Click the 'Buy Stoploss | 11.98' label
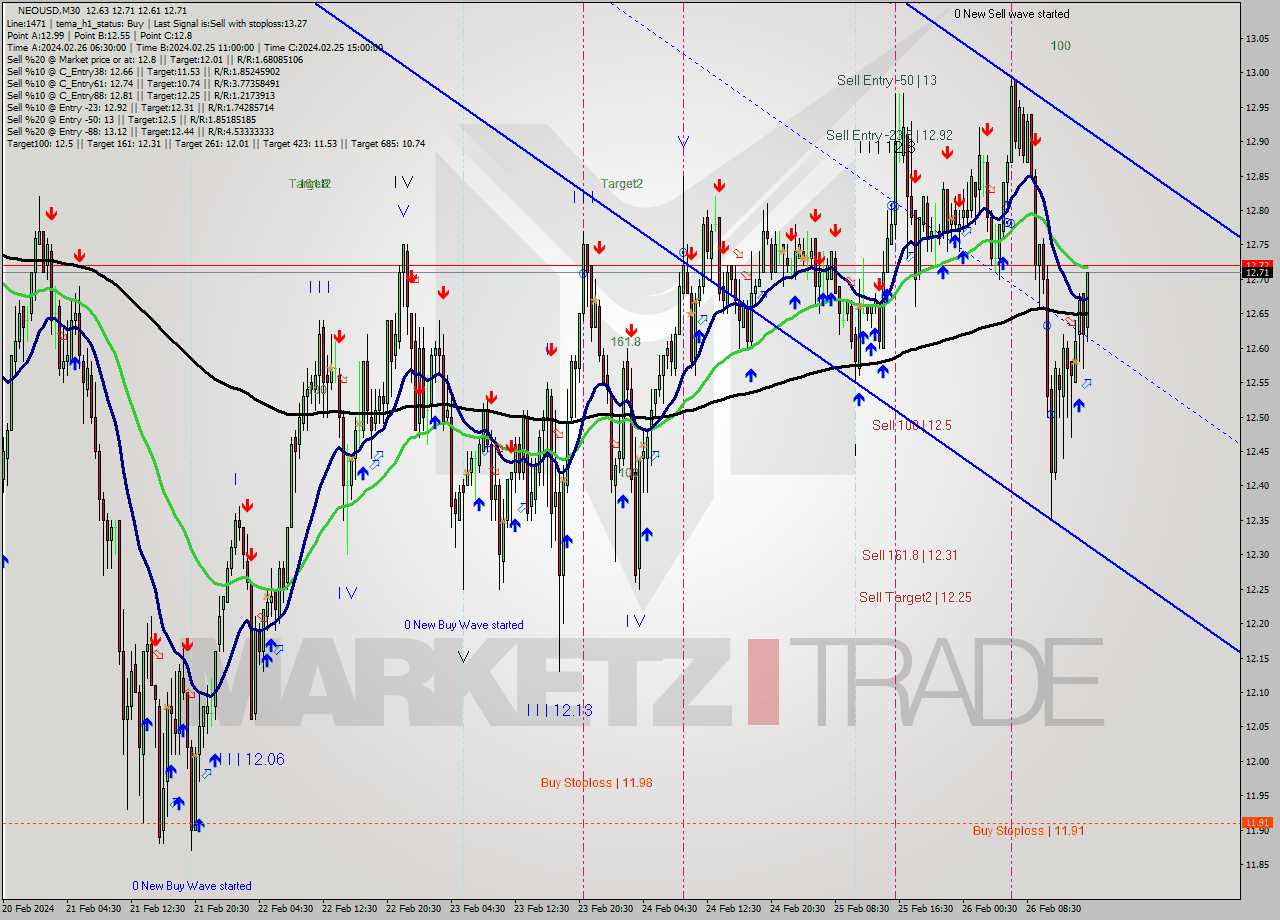 tap(596, 782)
